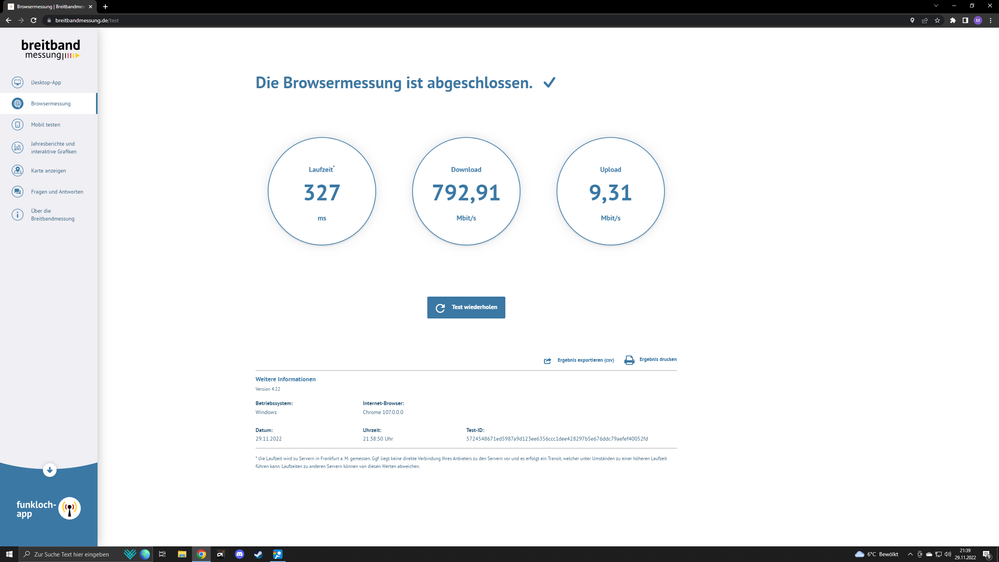Image resolution: width=999 pixels, height=562 pixels.
Task: Click the funkloch-app antenna icon
Action: click(x=69, y=508)
